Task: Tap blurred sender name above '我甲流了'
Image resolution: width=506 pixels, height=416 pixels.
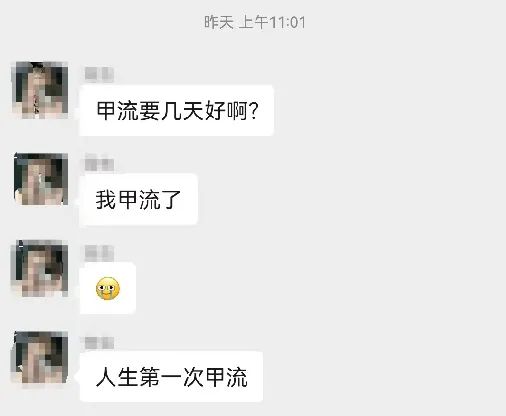Action: click(x=99, y=163)
